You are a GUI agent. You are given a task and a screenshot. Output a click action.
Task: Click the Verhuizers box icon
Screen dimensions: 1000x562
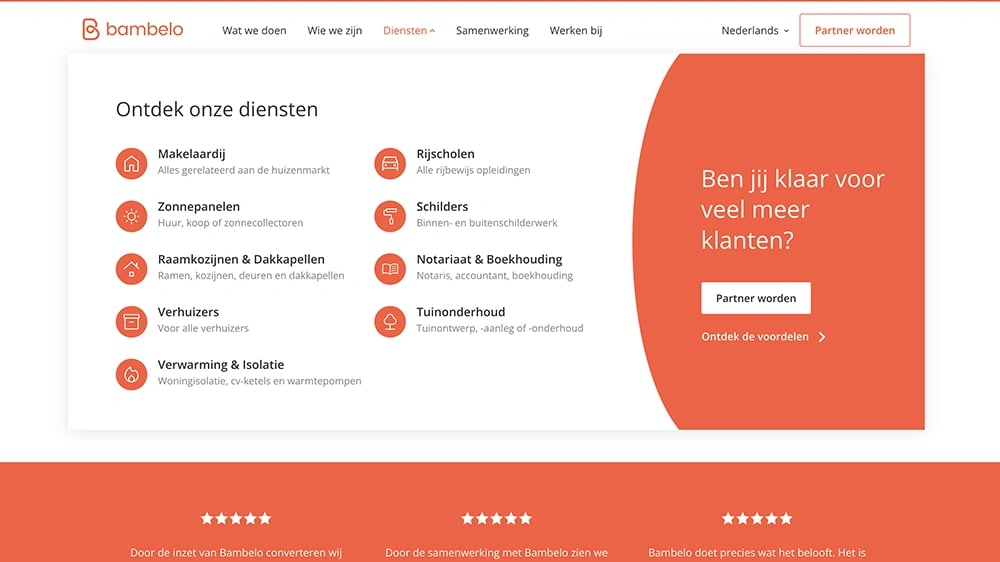(131, 322)
